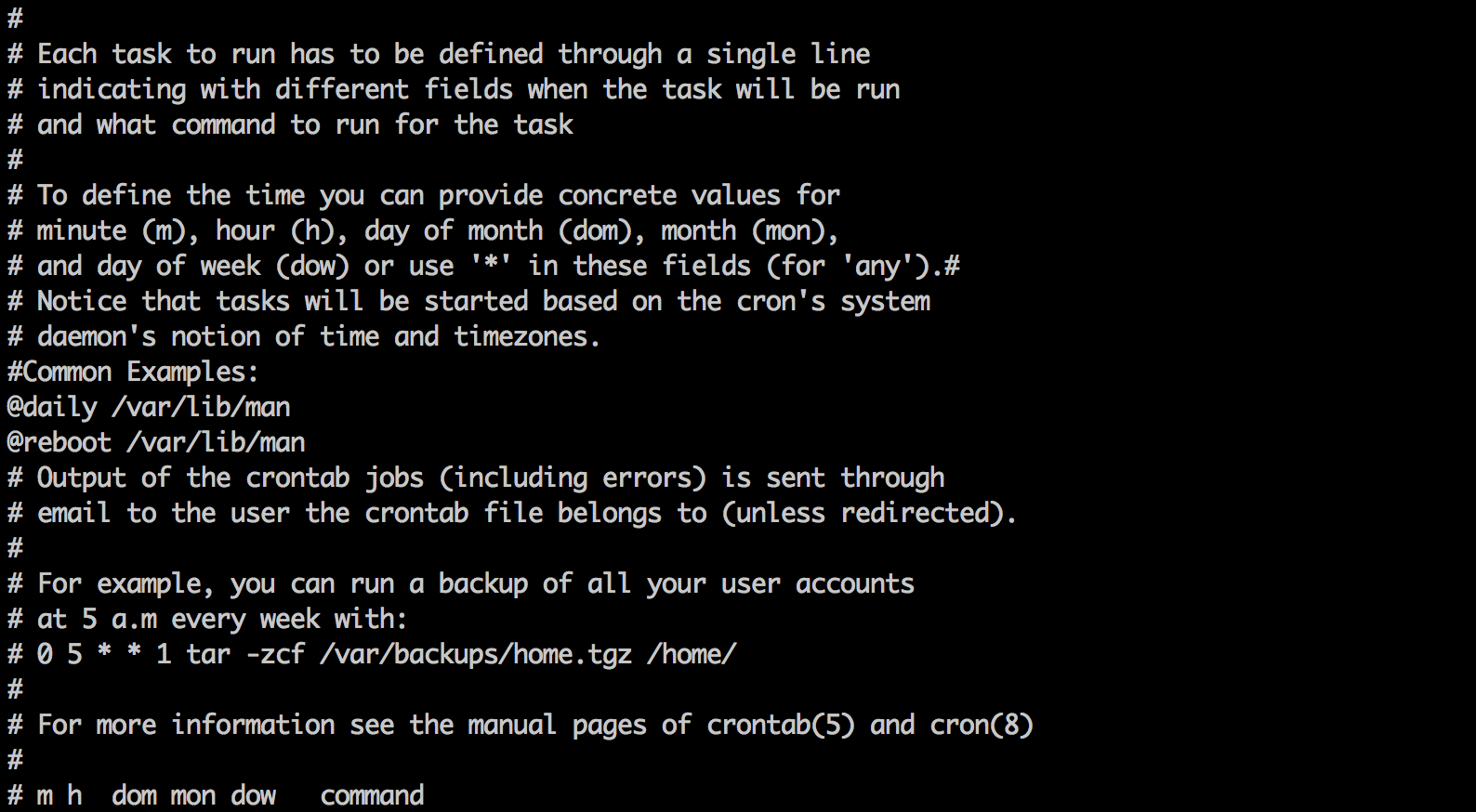Place cursor on /var/lib/man after @daily
The width and height of the screenshot is (1476, 812).
(201, 408)
